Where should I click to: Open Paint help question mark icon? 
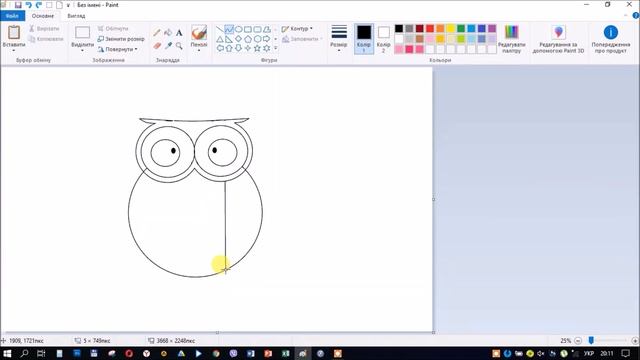(636, 16)
